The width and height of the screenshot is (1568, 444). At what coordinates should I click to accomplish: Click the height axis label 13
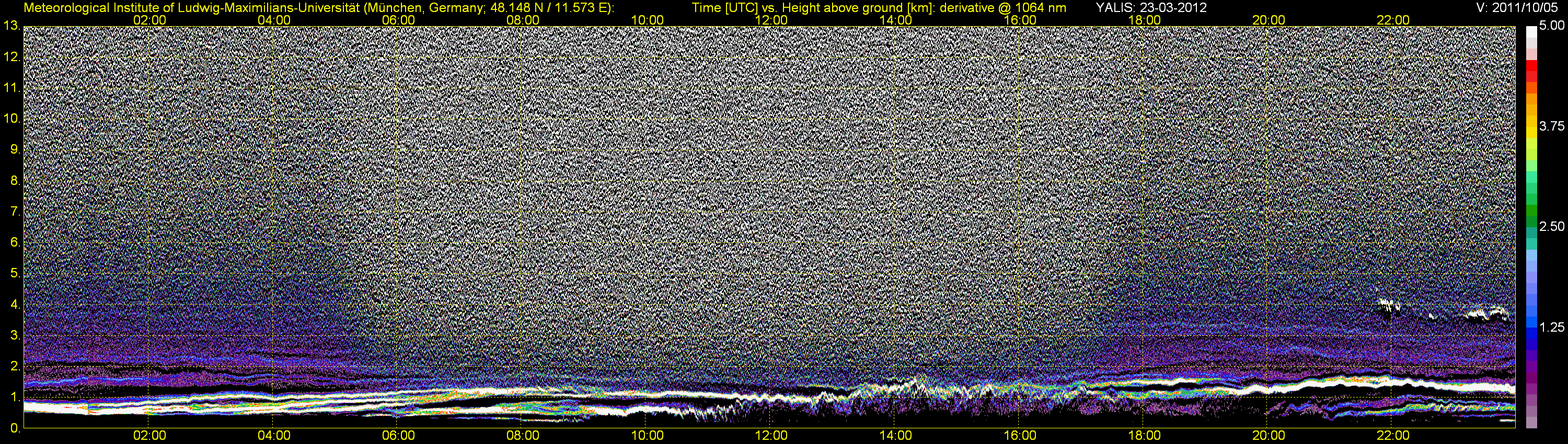(x=11, y=26)
